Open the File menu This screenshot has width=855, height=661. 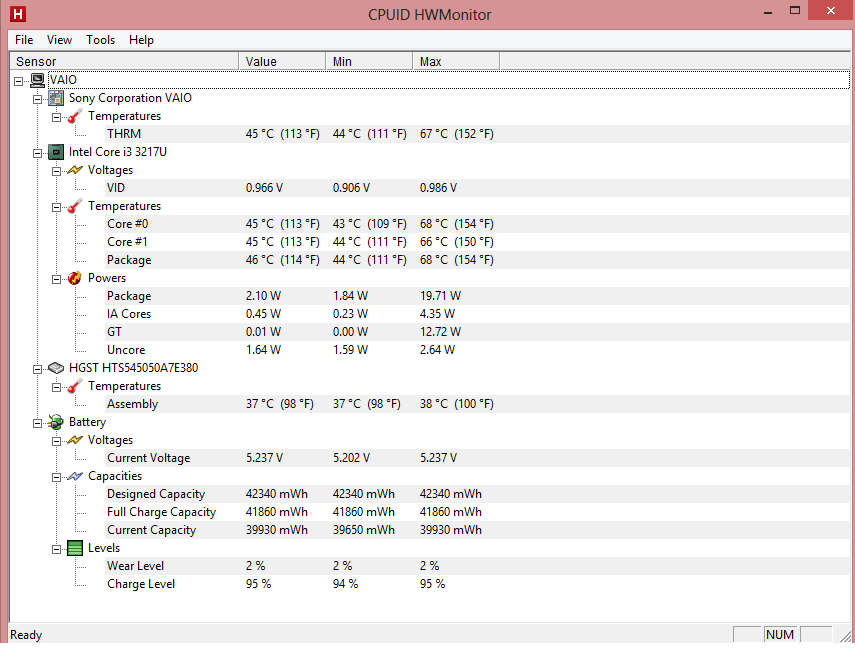(24, 40)
